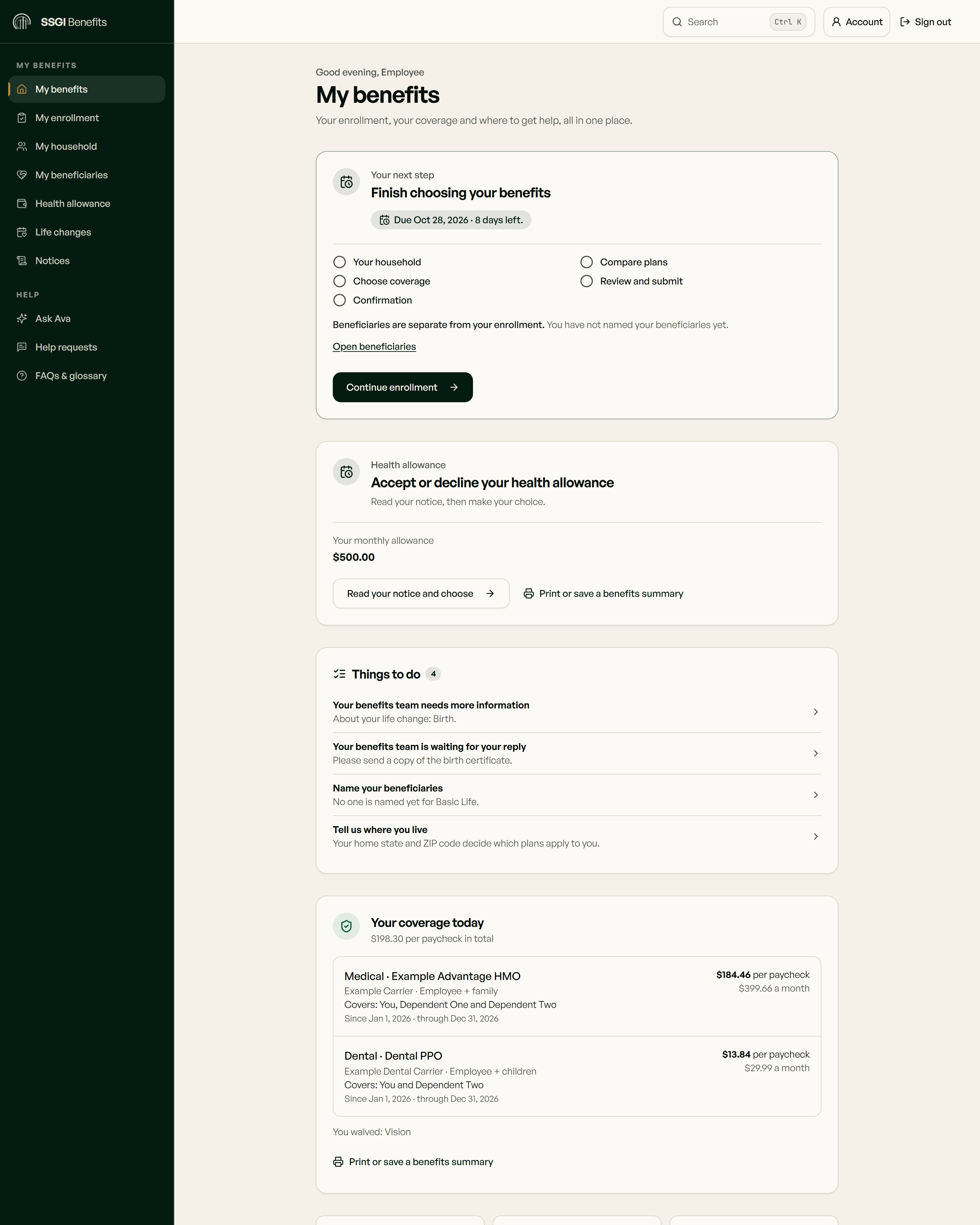Click the magnifier icon in the search box

pyautogui.click(x=676, y=21)
